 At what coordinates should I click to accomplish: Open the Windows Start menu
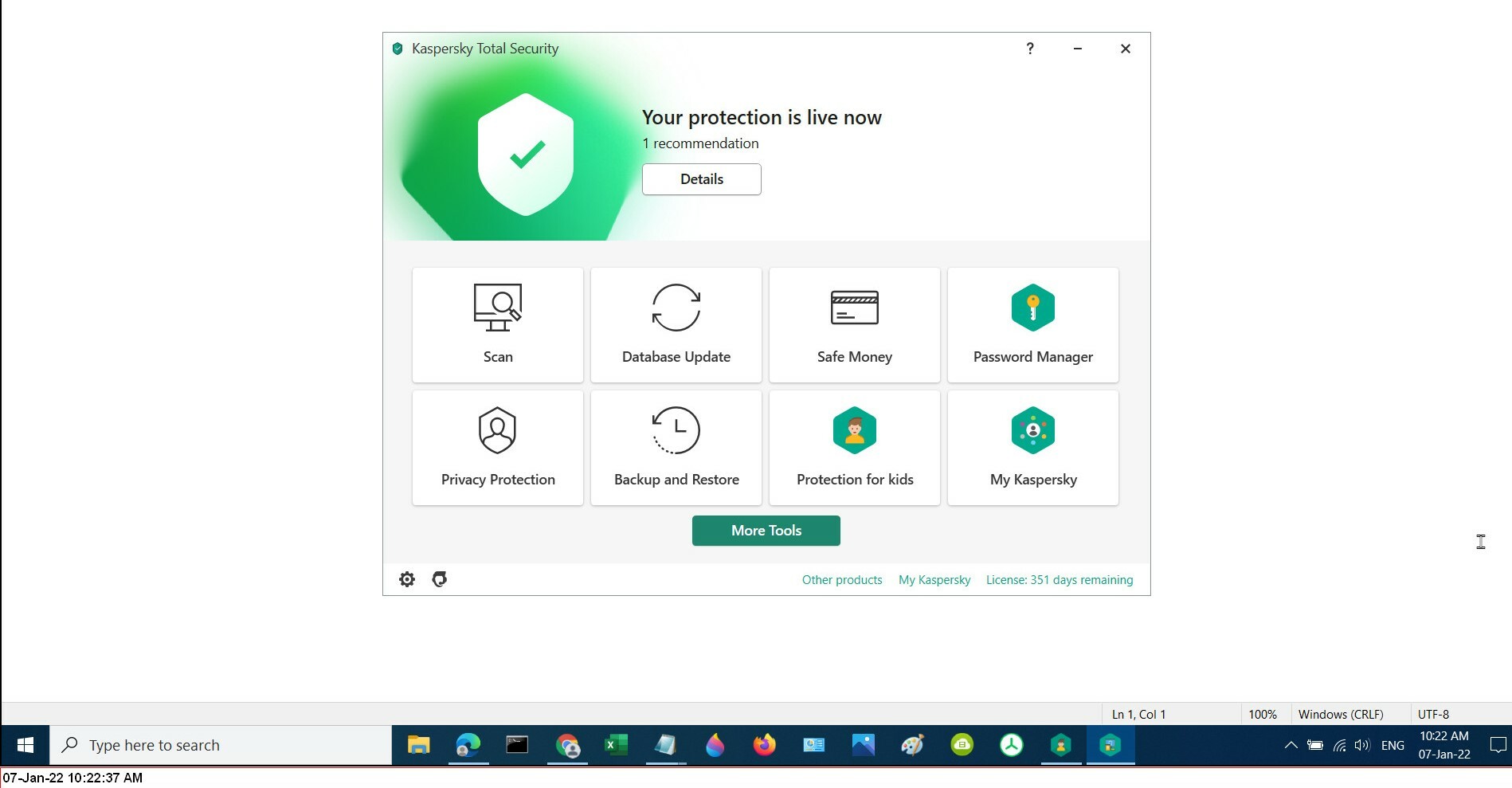(25, 745)
